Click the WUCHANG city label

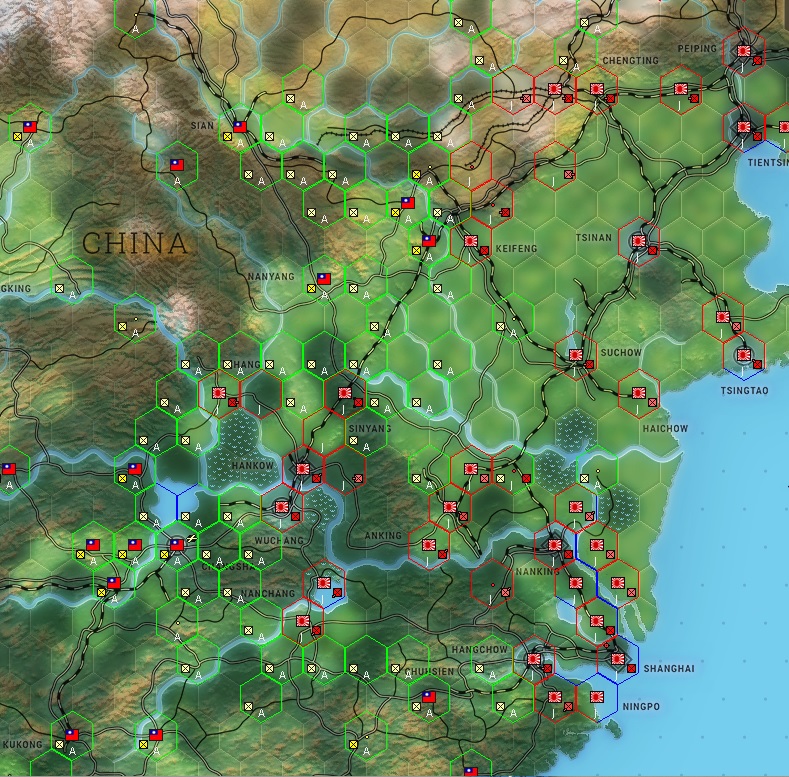pyautogui.click(x=279, y=540)
